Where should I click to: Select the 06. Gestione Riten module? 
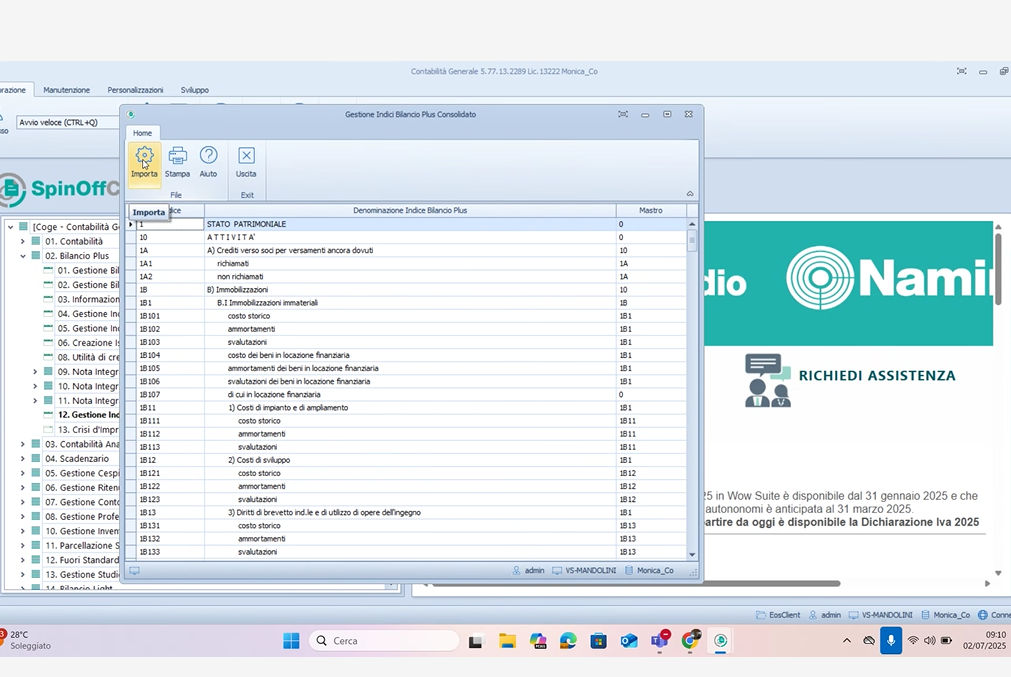(x=82, y=487)
